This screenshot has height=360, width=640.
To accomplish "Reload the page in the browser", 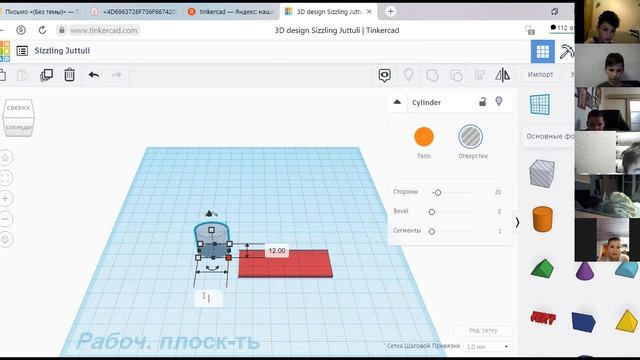I will coord(42,30).
